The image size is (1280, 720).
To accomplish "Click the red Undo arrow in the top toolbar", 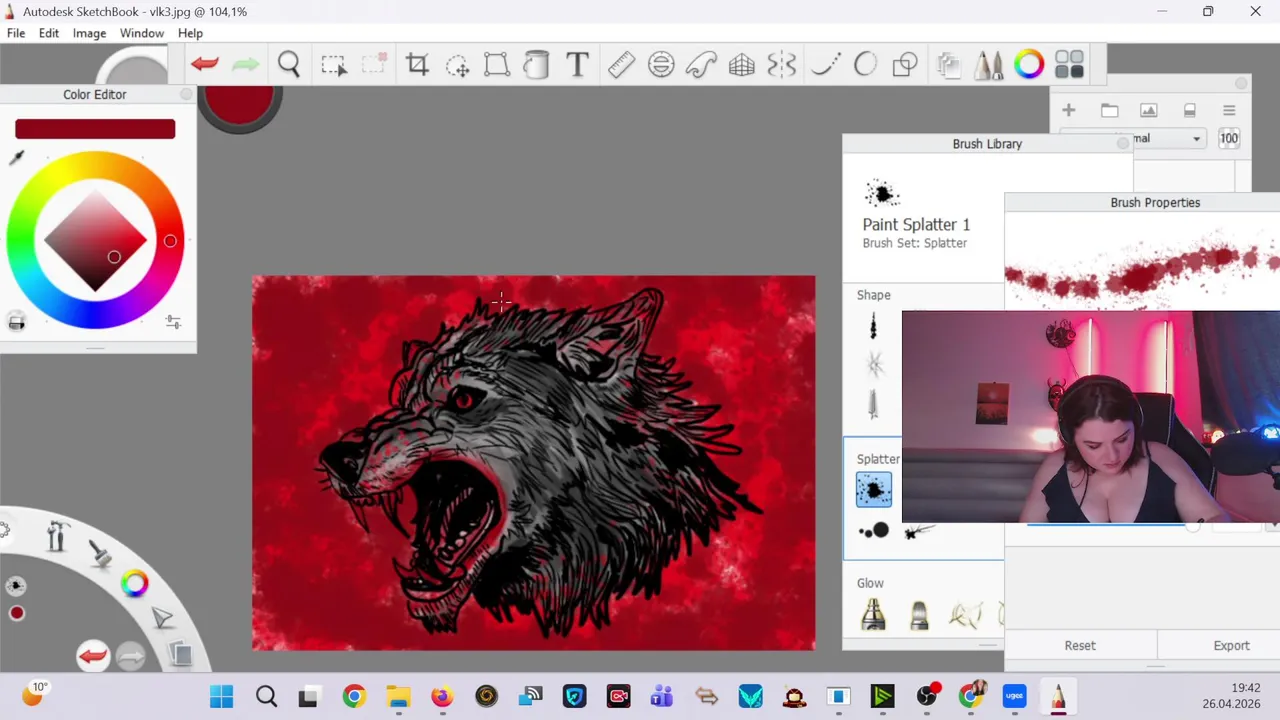I will click(205, 65).
